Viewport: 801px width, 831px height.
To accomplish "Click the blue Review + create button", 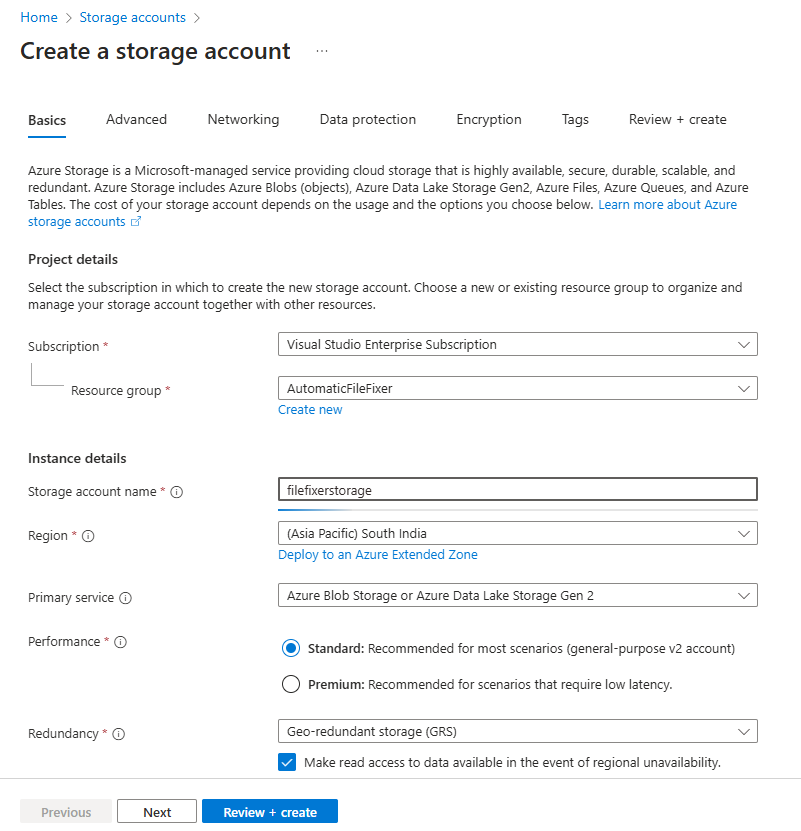I will click(x=270, y=811).
